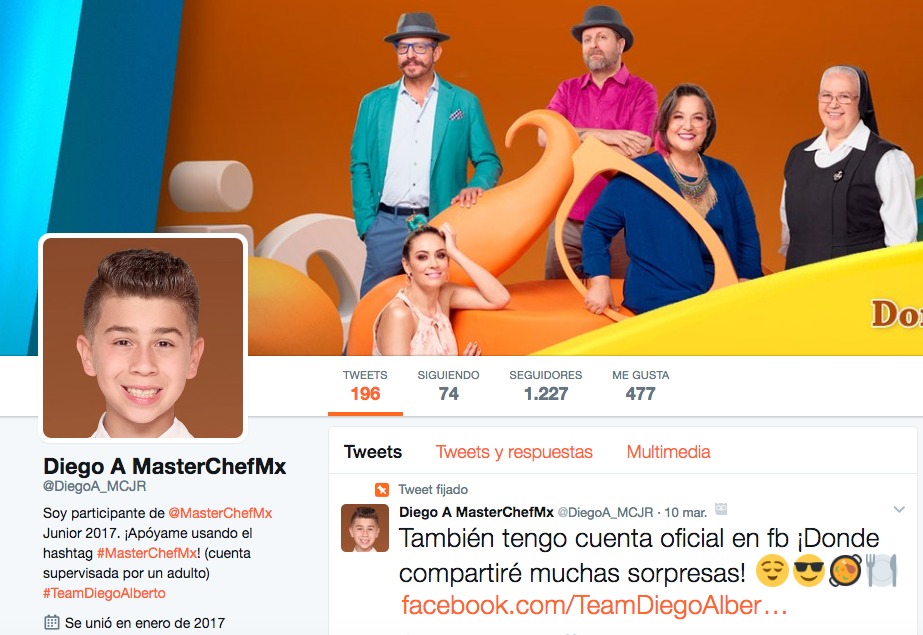Click the tweet author name Diego A MasterChefMx
The width and height of the screenshot is (923, 635).
(x=476, y=512)
